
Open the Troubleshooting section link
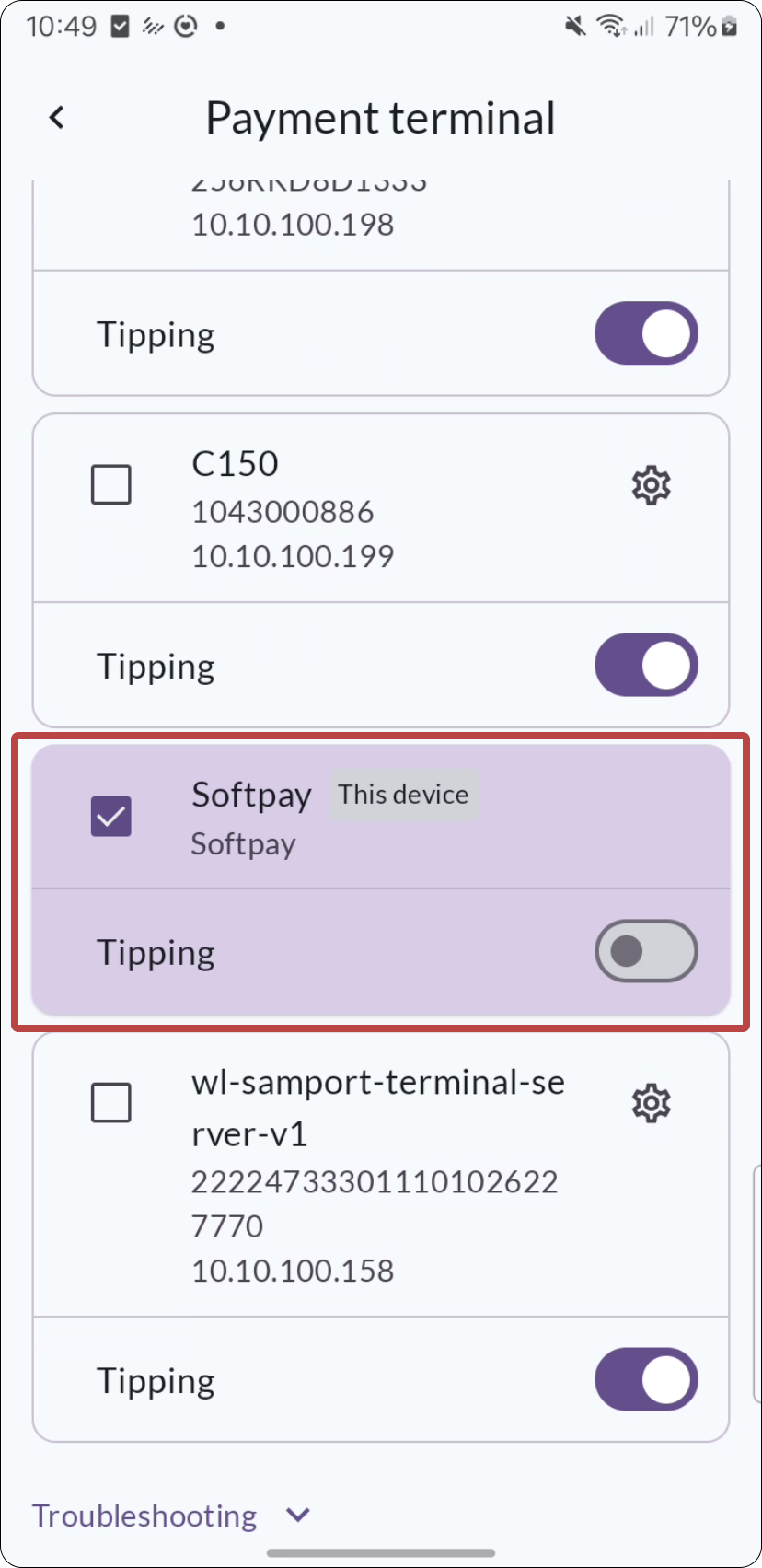144,1516
